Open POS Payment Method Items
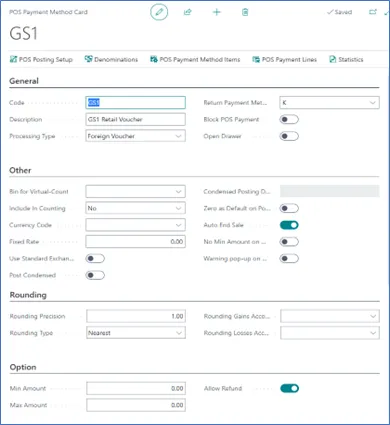 (195, 60)
